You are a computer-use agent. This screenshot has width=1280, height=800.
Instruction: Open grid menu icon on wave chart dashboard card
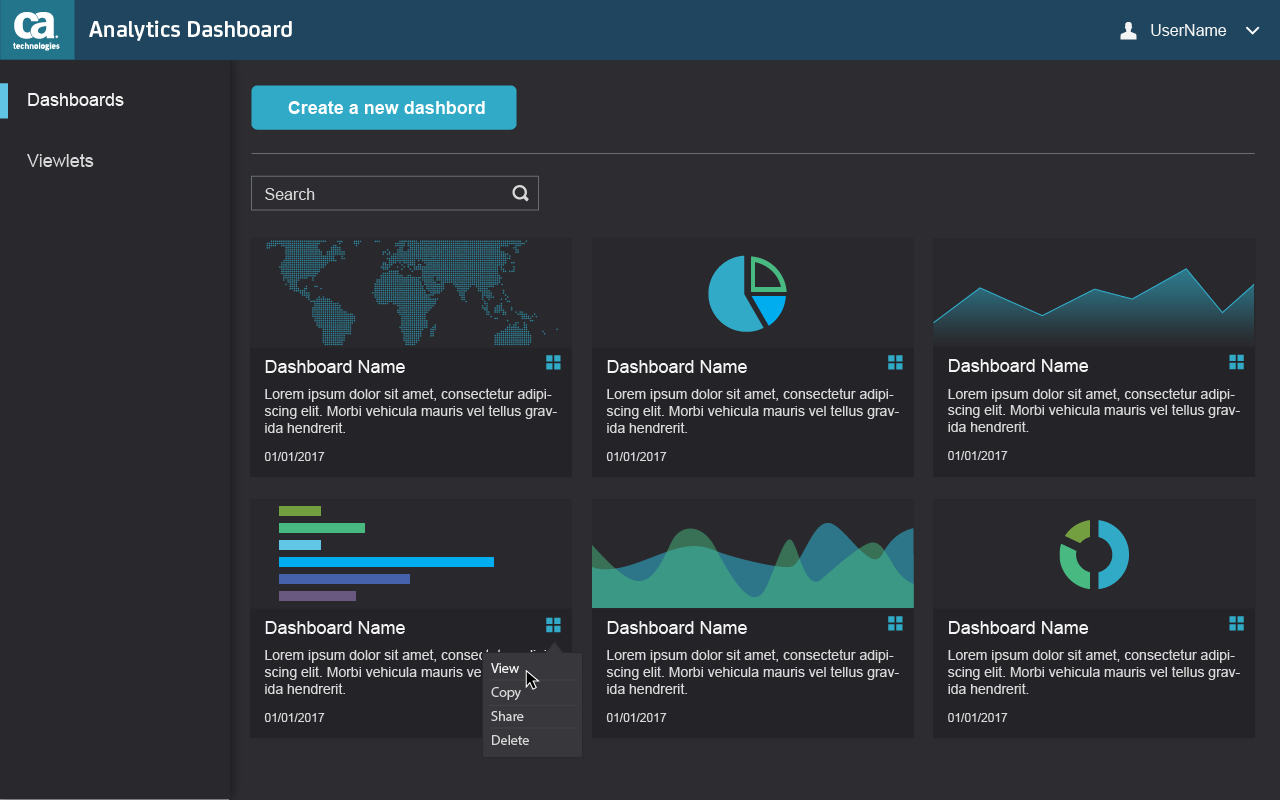pos(895,623)
